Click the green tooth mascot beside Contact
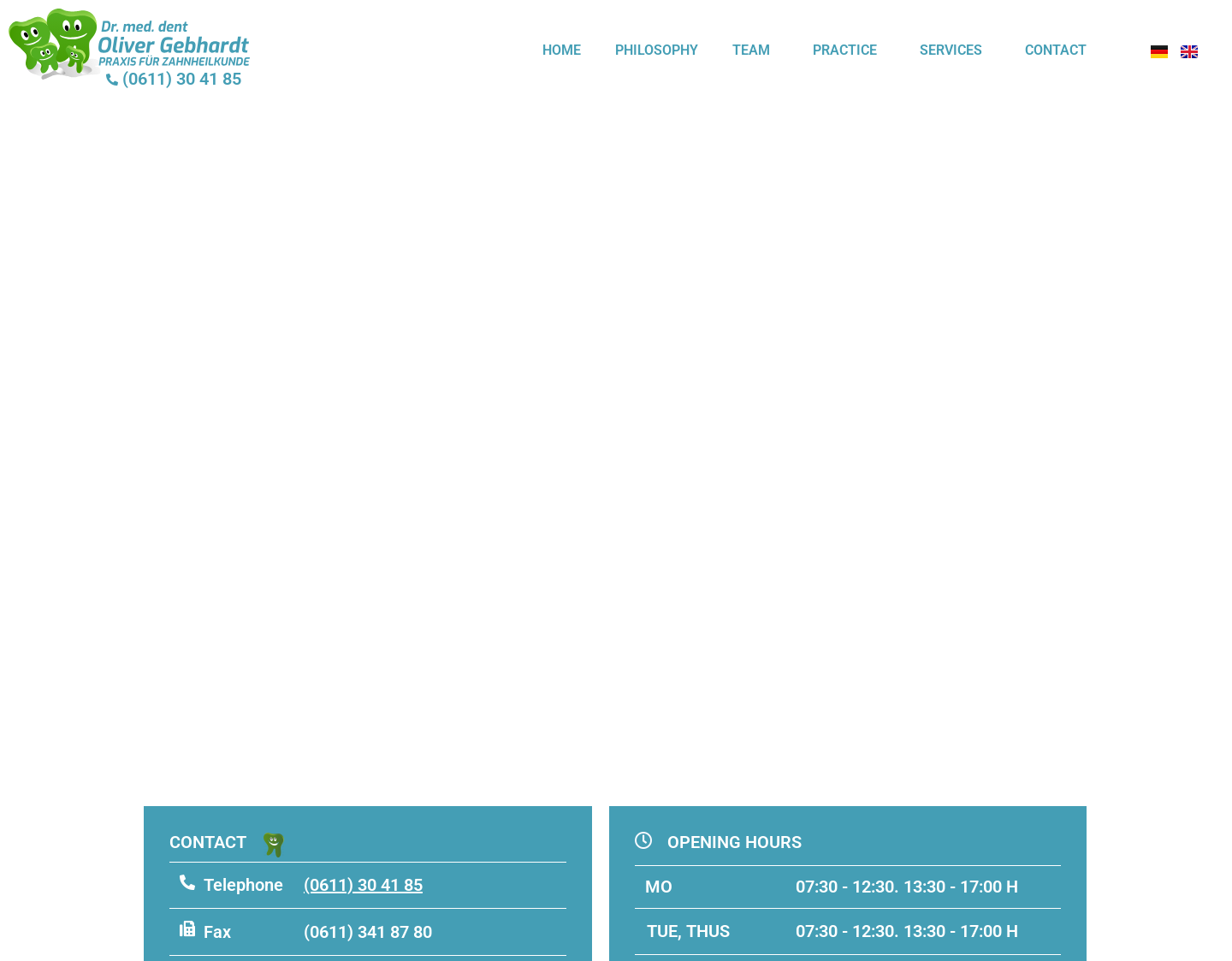Image resolution: width=1232 pixels, height=961 pixels. click(x=273, y=844)
